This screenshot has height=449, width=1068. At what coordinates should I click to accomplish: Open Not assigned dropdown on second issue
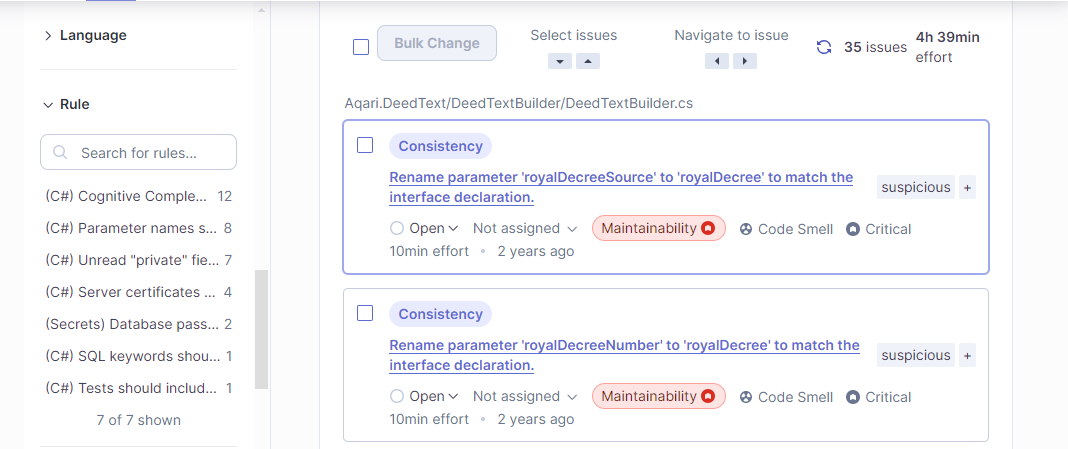[x=525, y=397]
